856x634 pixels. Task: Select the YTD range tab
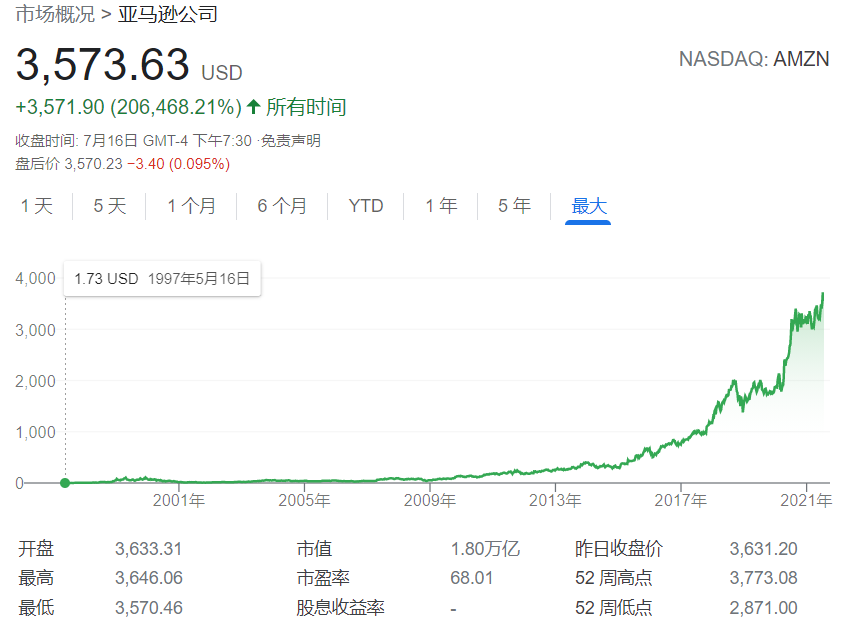tap(366, 206)
